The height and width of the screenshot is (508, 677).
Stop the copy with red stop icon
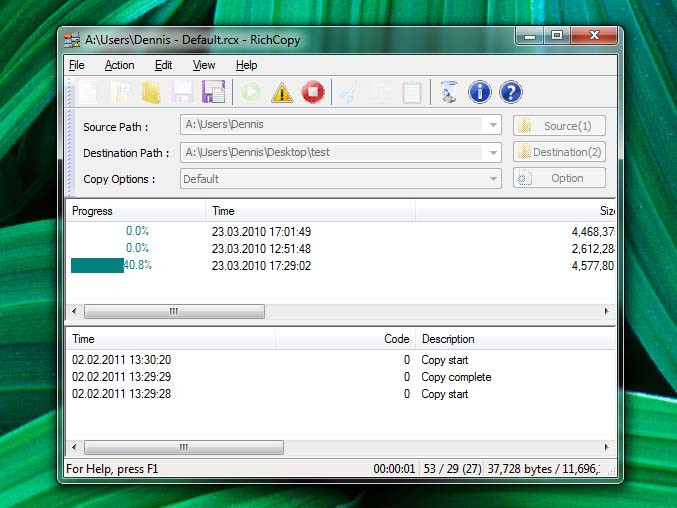(x=313, y=92)
